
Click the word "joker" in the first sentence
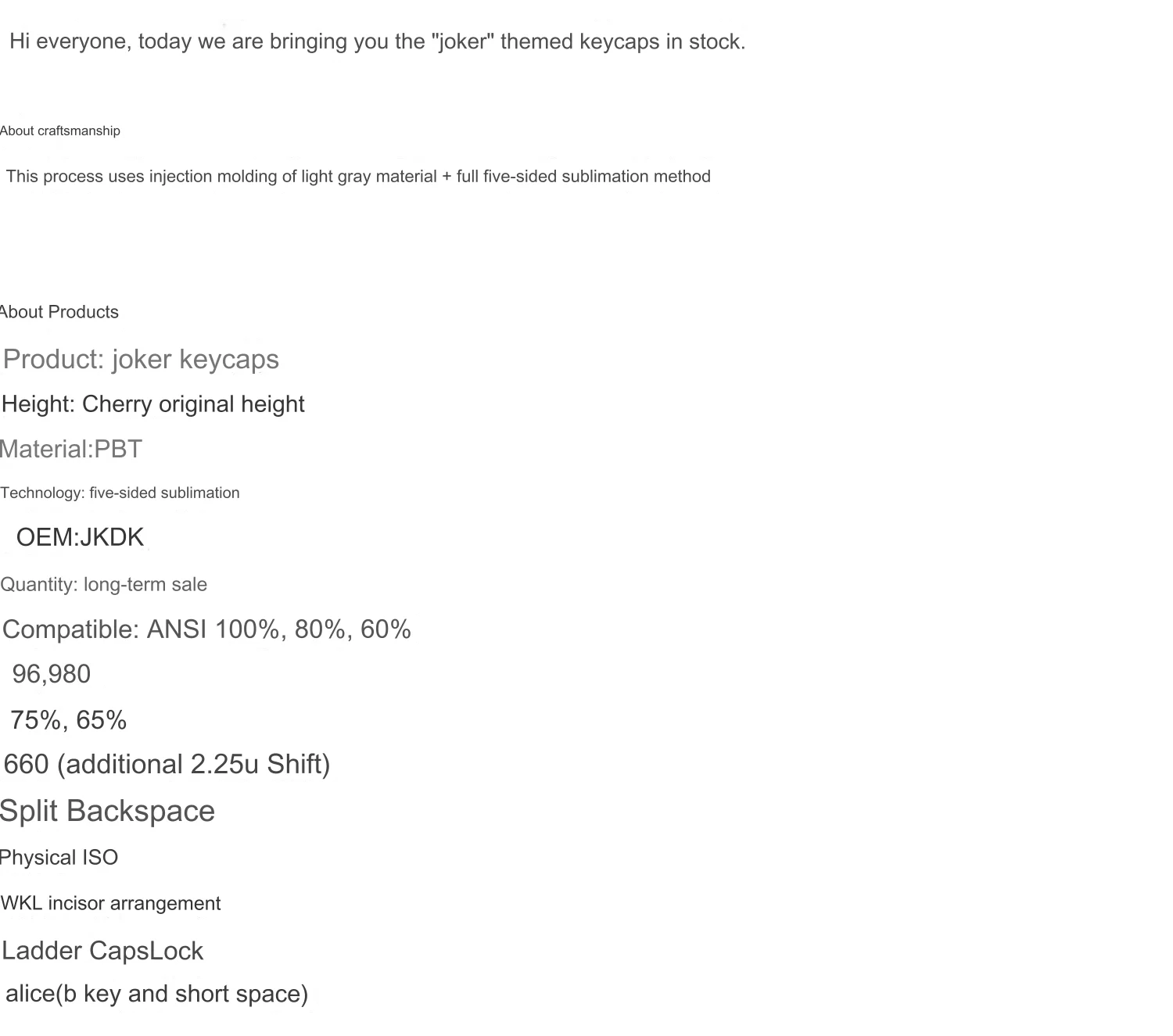pos(463,41)
